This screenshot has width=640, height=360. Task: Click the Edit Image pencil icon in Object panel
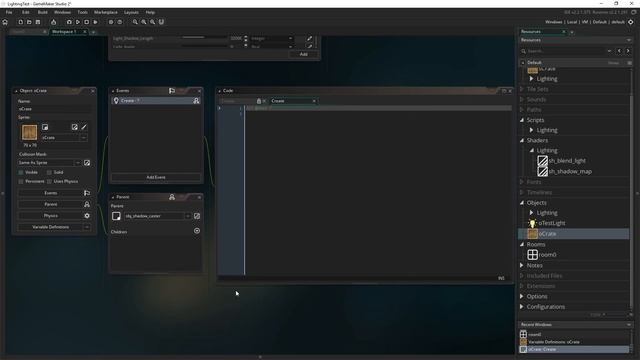(84, 127)
